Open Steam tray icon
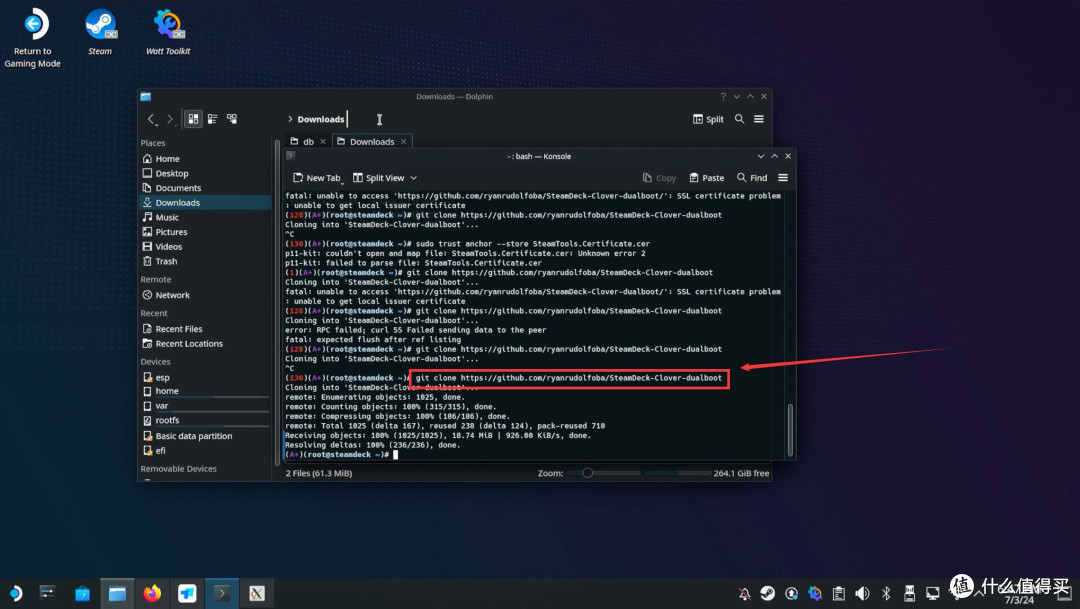1080x609 pixels. (767, 593)
